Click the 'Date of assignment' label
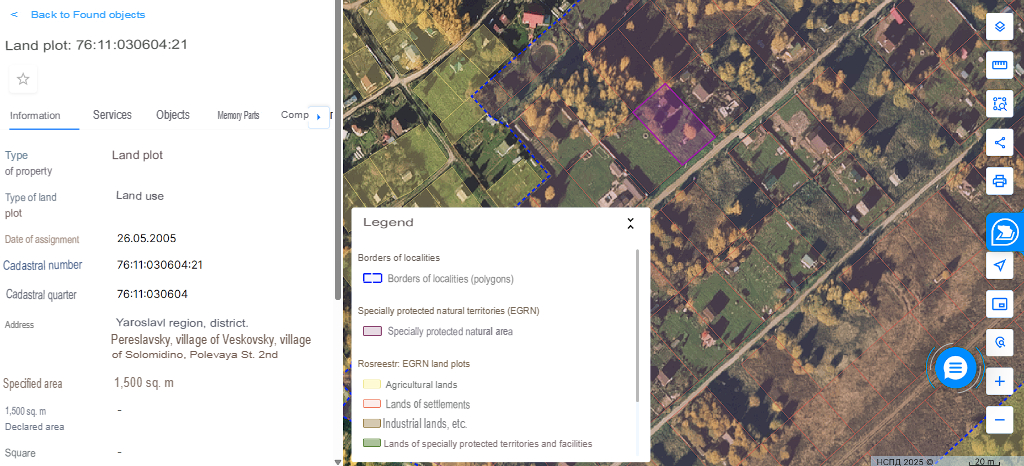This screenshot has height=466, width=1024. (x=42, y=240)
